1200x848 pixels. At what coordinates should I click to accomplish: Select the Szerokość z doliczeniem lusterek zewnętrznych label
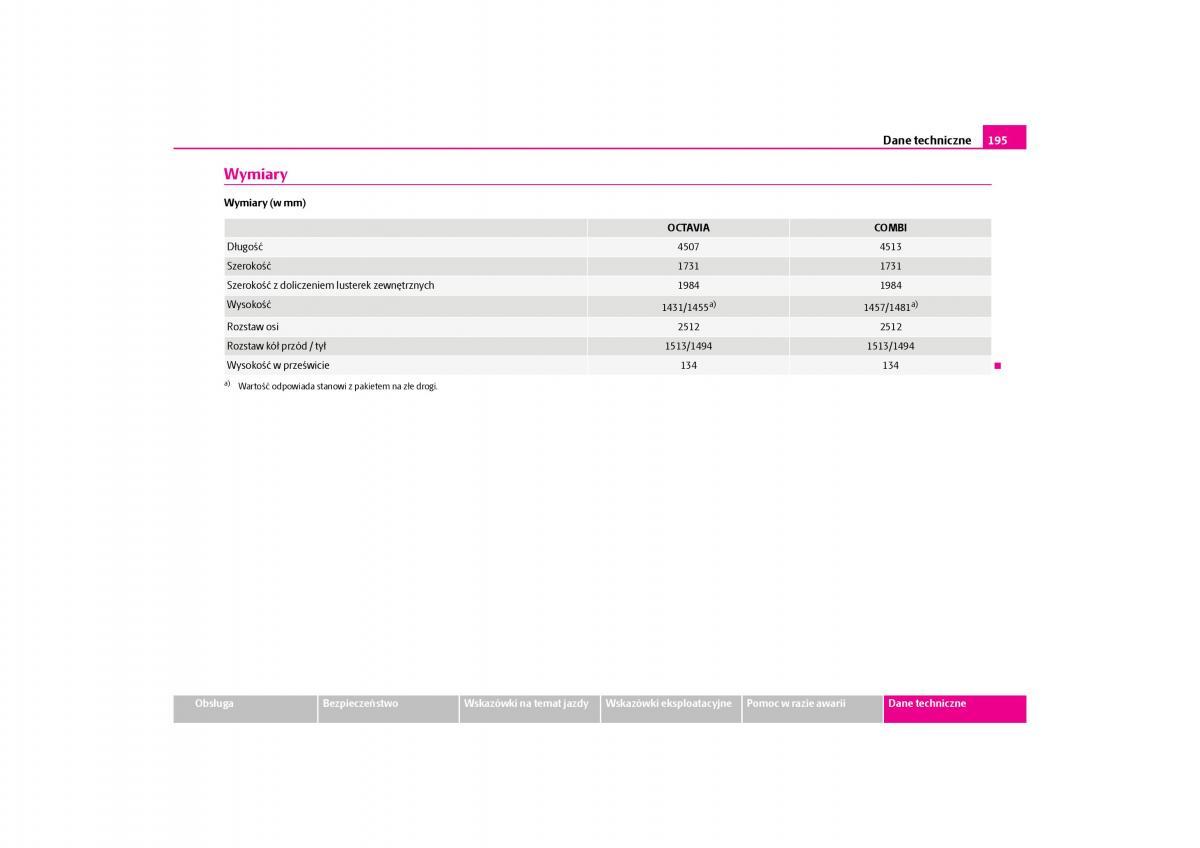coord(331,286)
